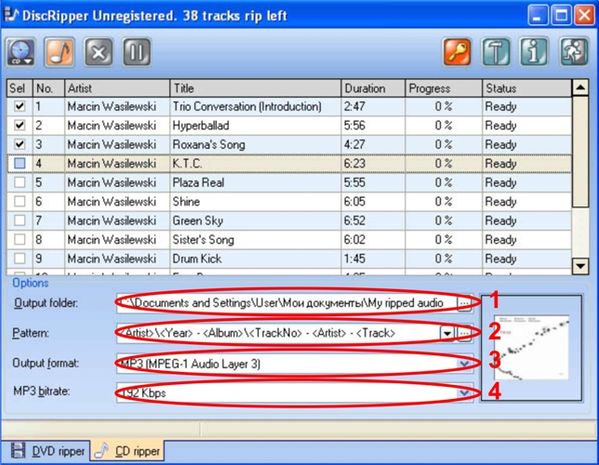Viewport: 599px width, 465px height.
Task: Click the track list scroll down arrow
Action: click(580, 266)
